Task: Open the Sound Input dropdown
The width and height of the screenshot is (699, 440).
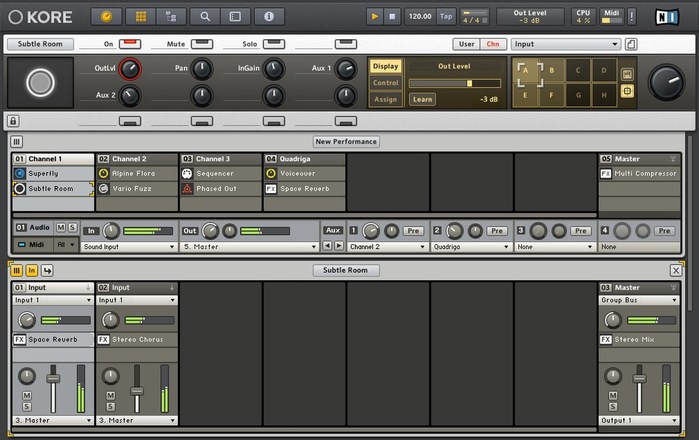Action: coord(129,247)
